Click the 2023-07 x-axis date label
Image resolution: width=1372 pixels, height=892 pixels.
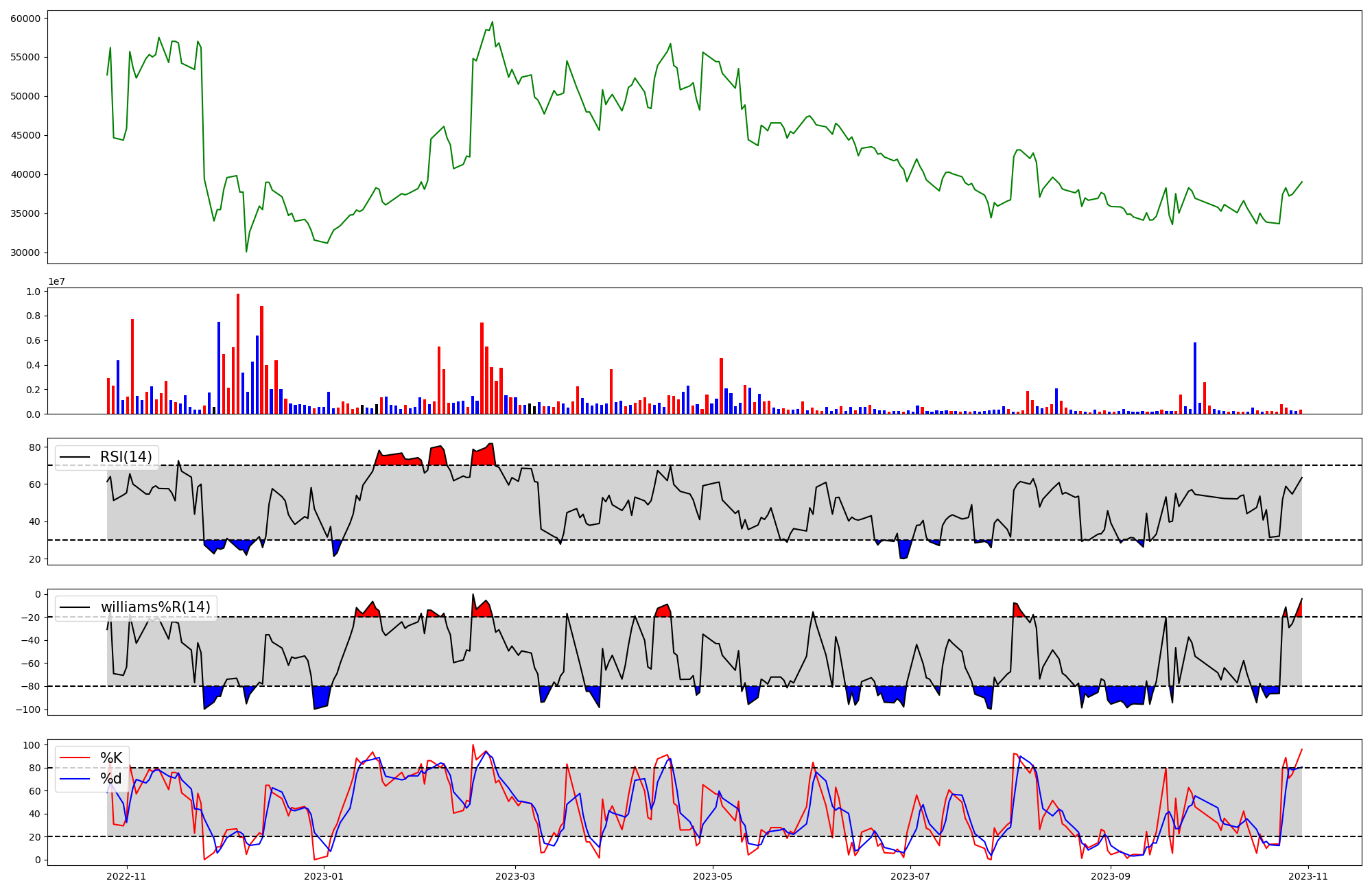coord(910,876)
